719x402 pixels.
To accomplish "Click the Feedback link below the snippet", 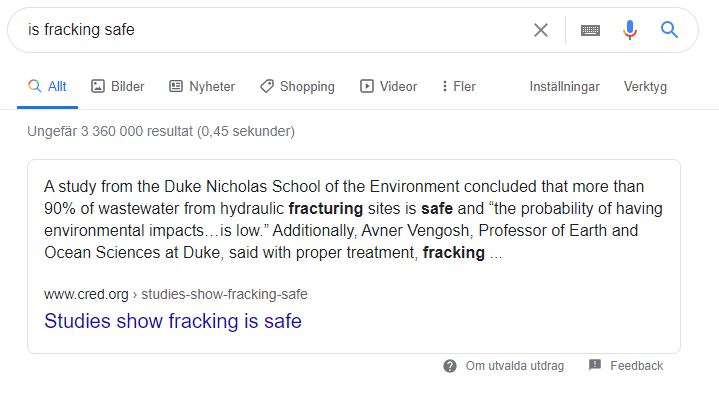I will coord(636,366).
